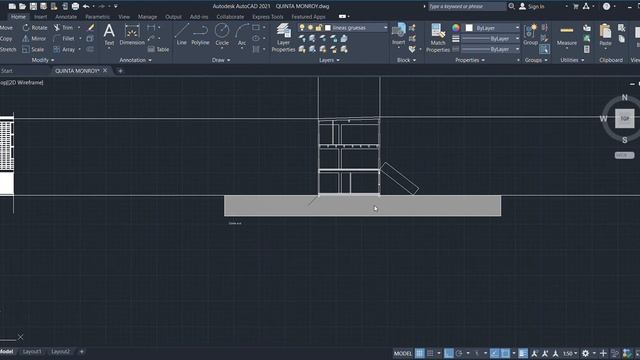Click the white object color swatch
Viewport: 640px width, 360px height.
click(469, 28)
